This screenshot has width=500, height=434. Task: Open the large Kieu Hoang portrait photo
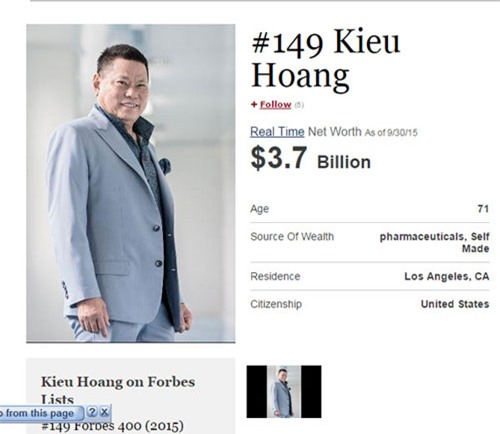point(131,183)
